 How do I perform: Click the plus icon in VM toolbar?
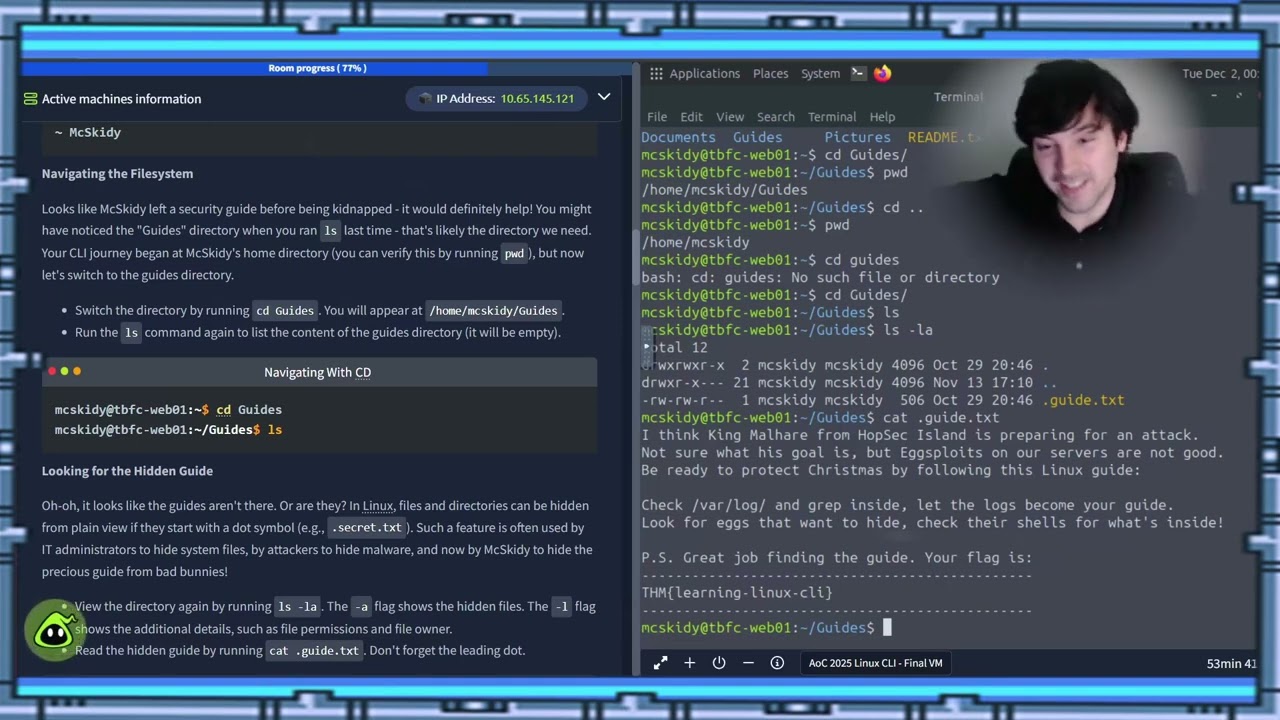click(x=689, y=663)
